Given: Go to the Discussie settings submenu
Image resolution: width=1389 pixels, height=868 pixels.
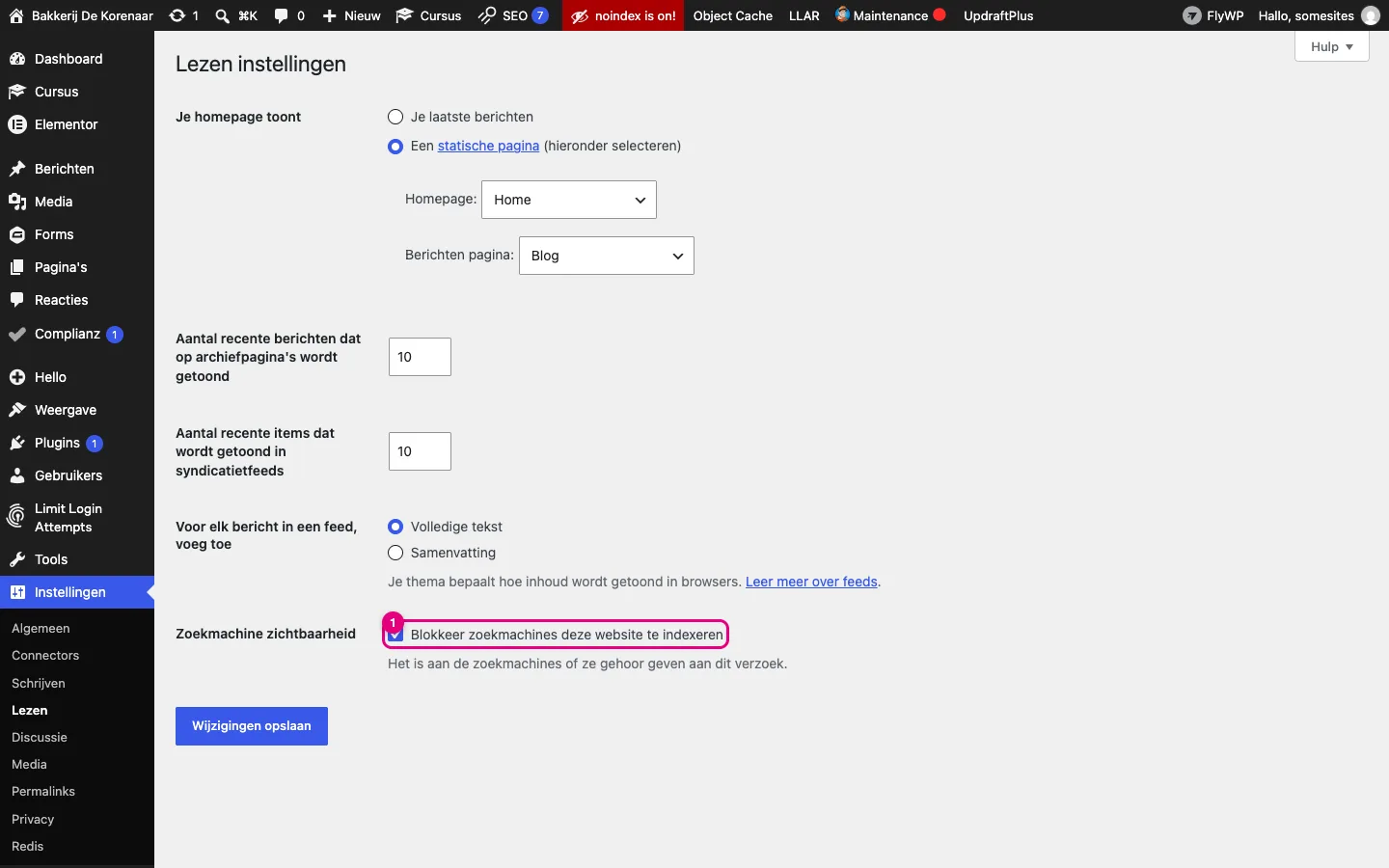Looking at the screenshot, I should 40,737.
